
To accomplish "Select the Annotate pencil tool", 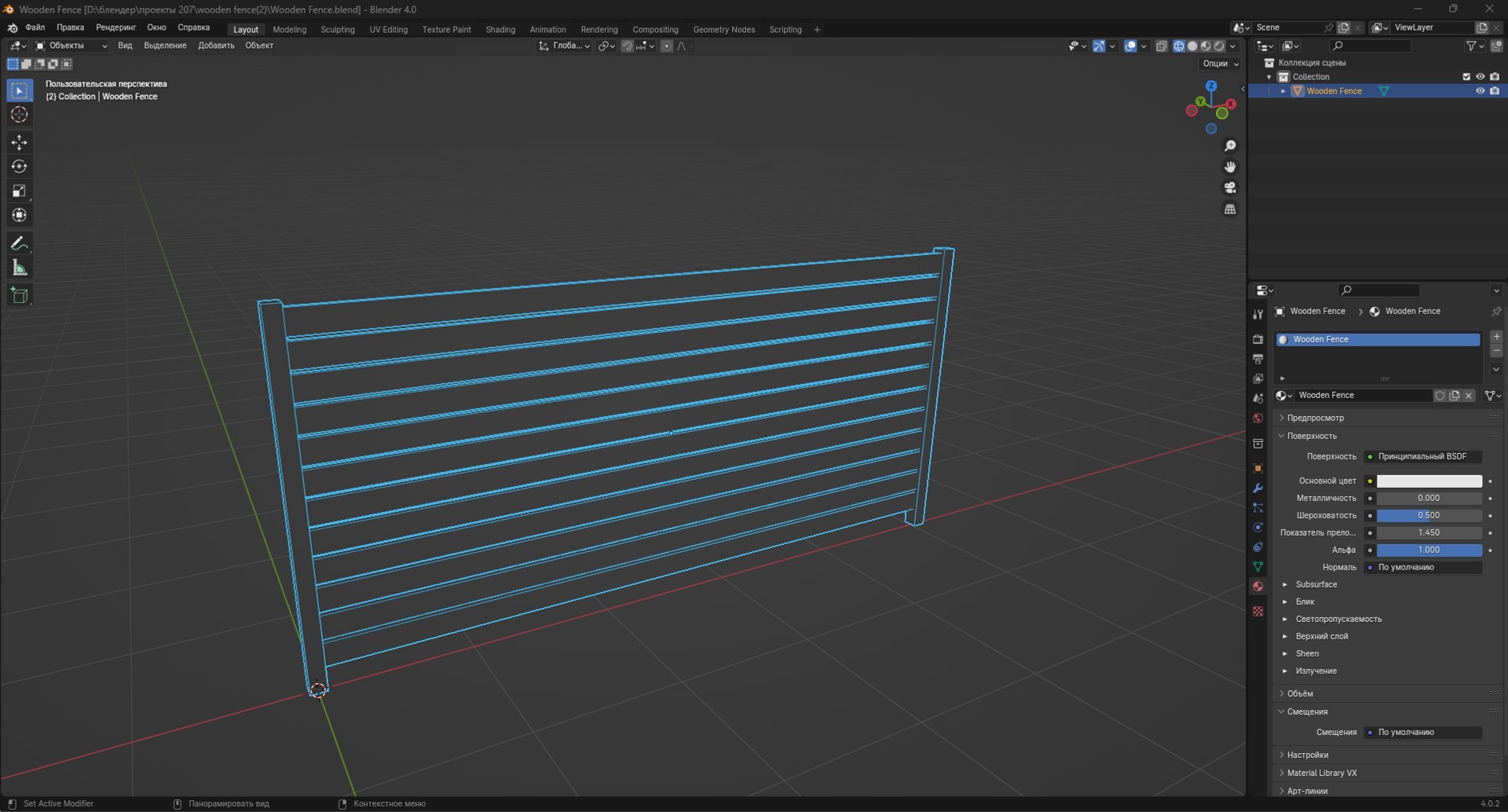I will click(x=20, y=243).
